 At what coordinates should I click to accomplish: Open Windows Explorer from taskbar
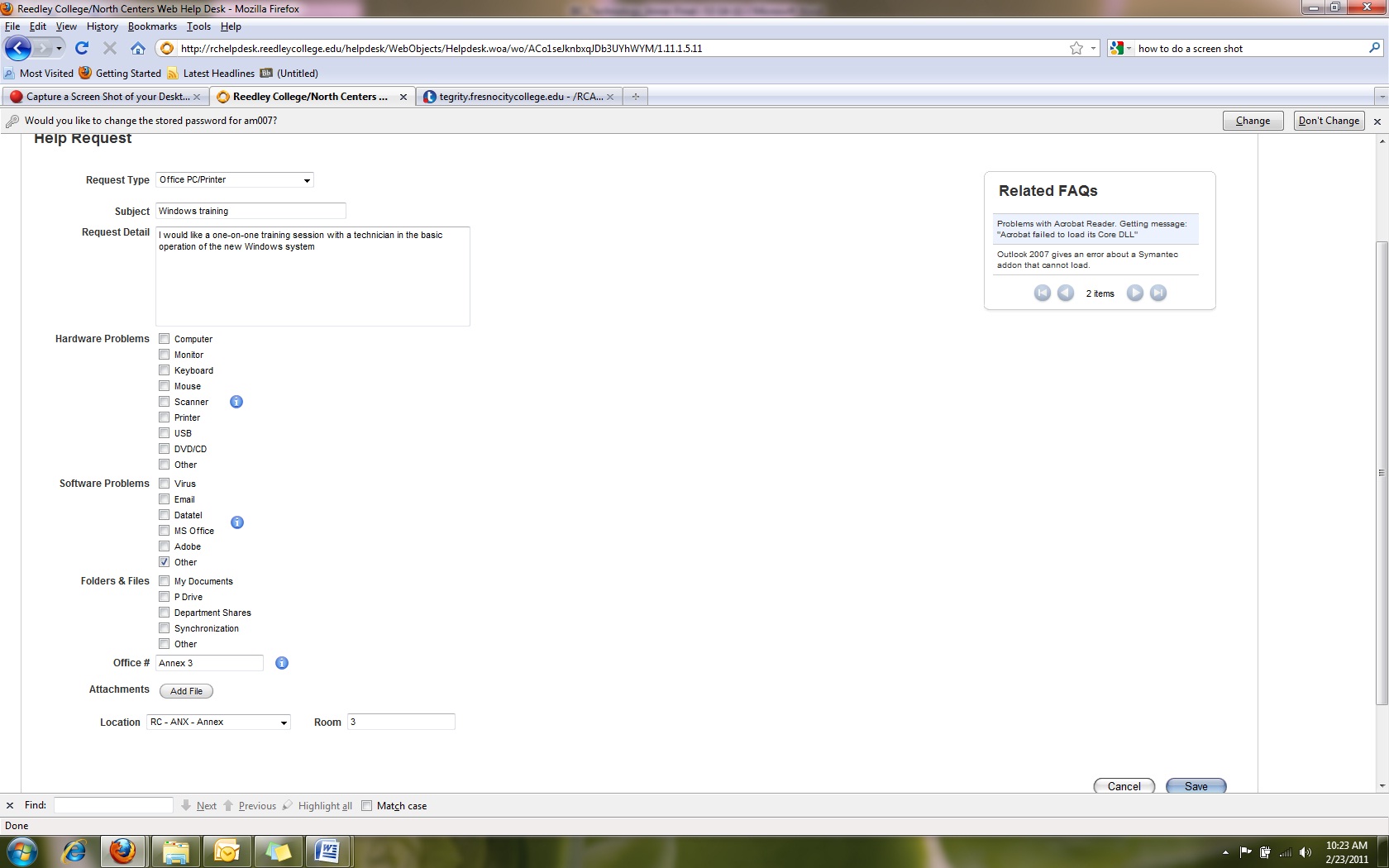pos(175,851)
